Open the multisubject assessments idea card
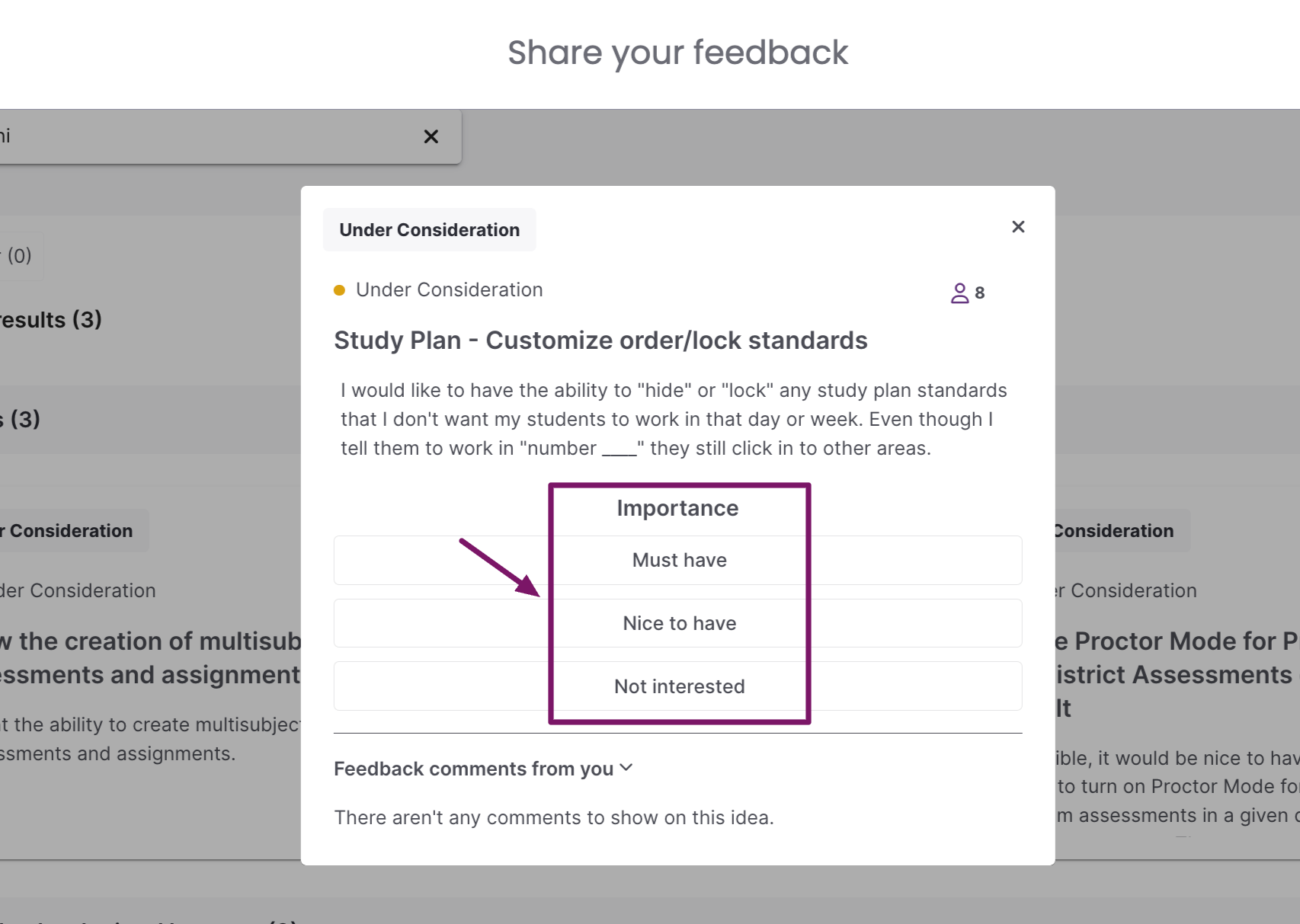Image resolution: width=1300 pixels, height=924 pixels. coord(150,657)
